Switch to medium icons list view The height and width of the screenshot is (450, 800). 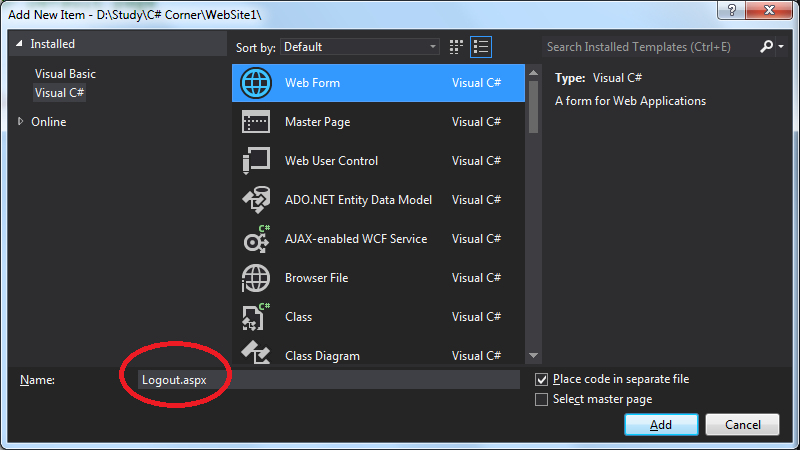tap(482, 47)
